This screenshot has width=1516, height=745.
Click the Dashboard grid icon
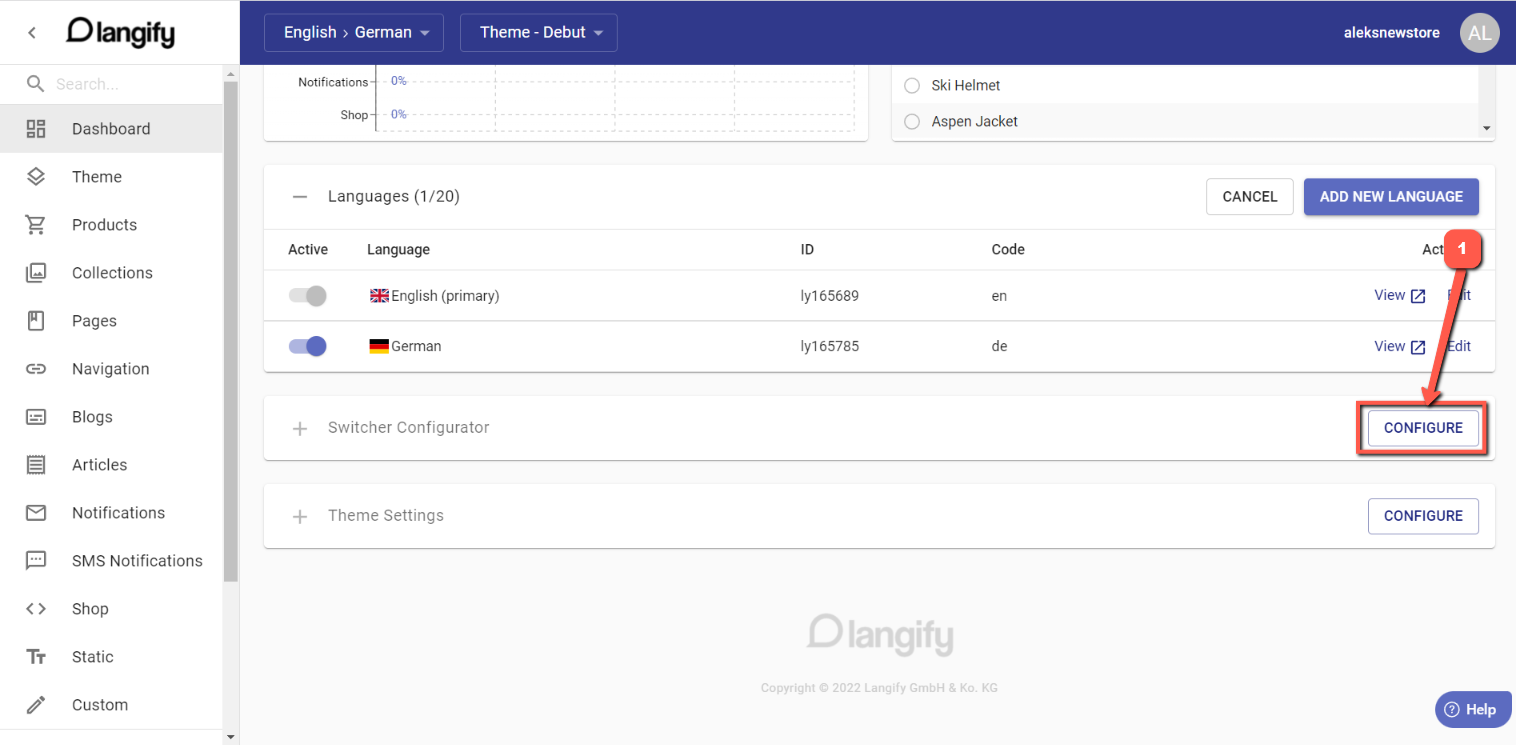tap(36, 129)
